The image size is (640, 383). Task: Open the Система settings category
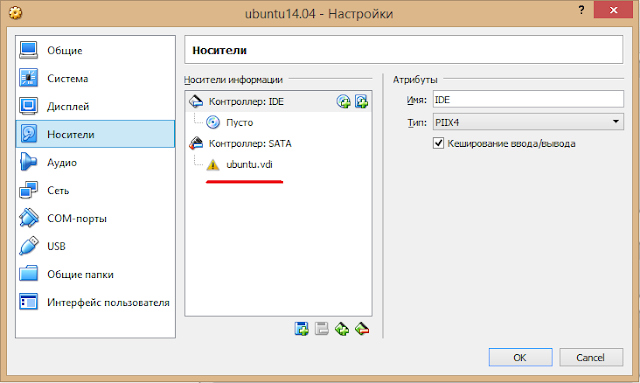[x=95, y=78]
